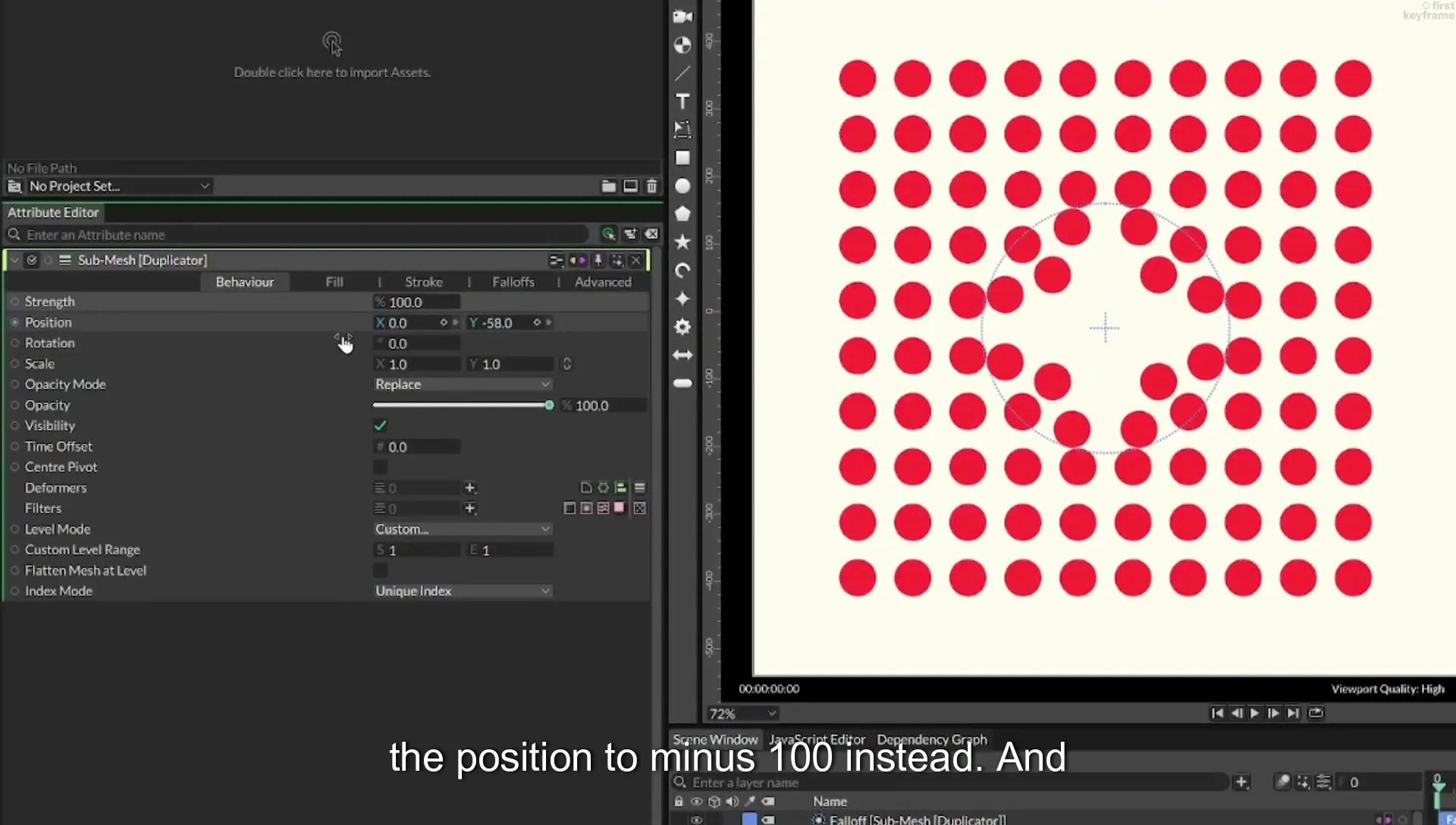
Task: Open the Opacity Mode Replace dropdown
Action: click(x=463, y=384)
